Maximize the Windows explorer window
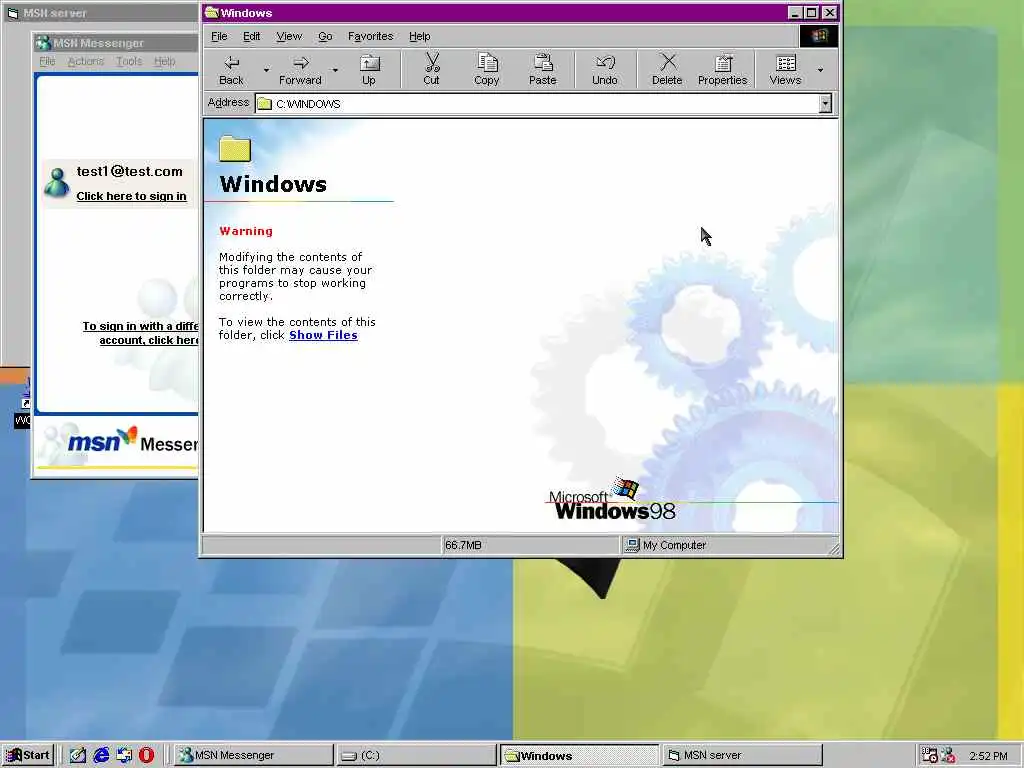The width and height of the screenshot is (1024, 768). point(811,12)
